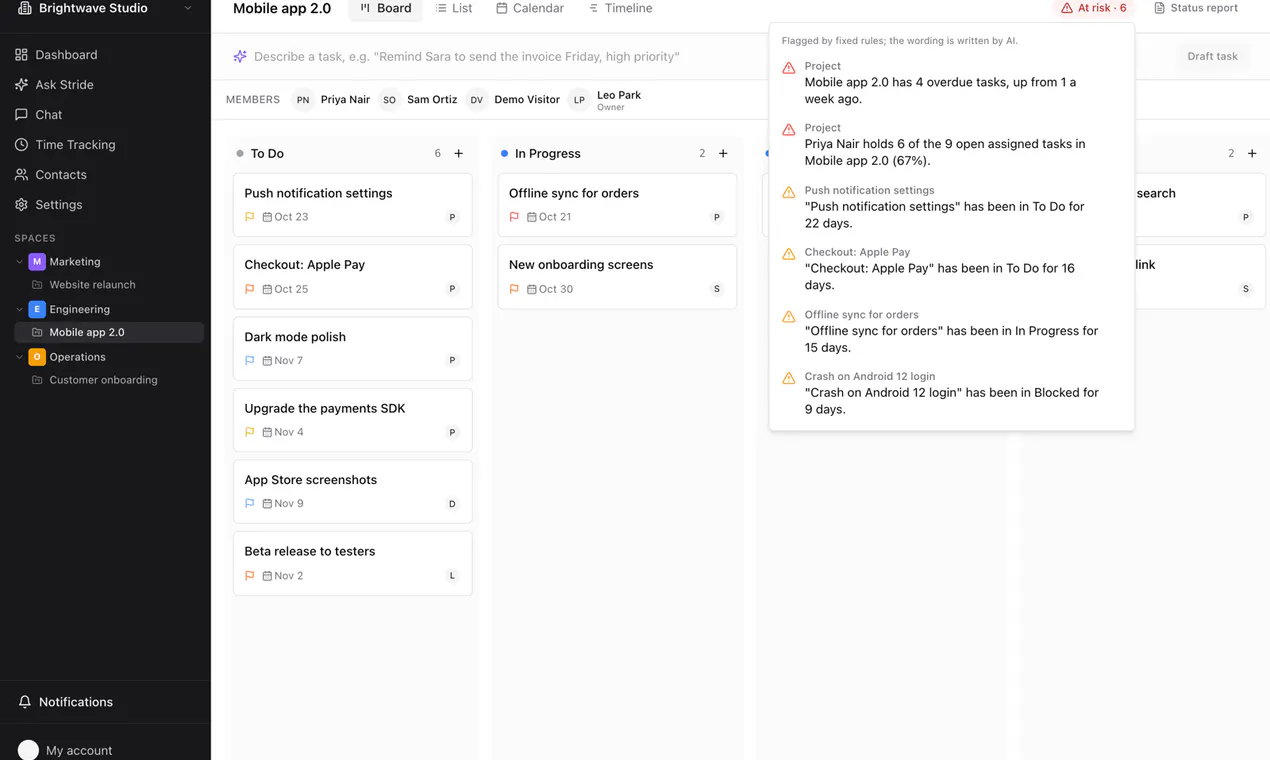This screenshot has height=760, width=1270.
Task: Add a task to the To Do column
Action: tap(459, 153)
